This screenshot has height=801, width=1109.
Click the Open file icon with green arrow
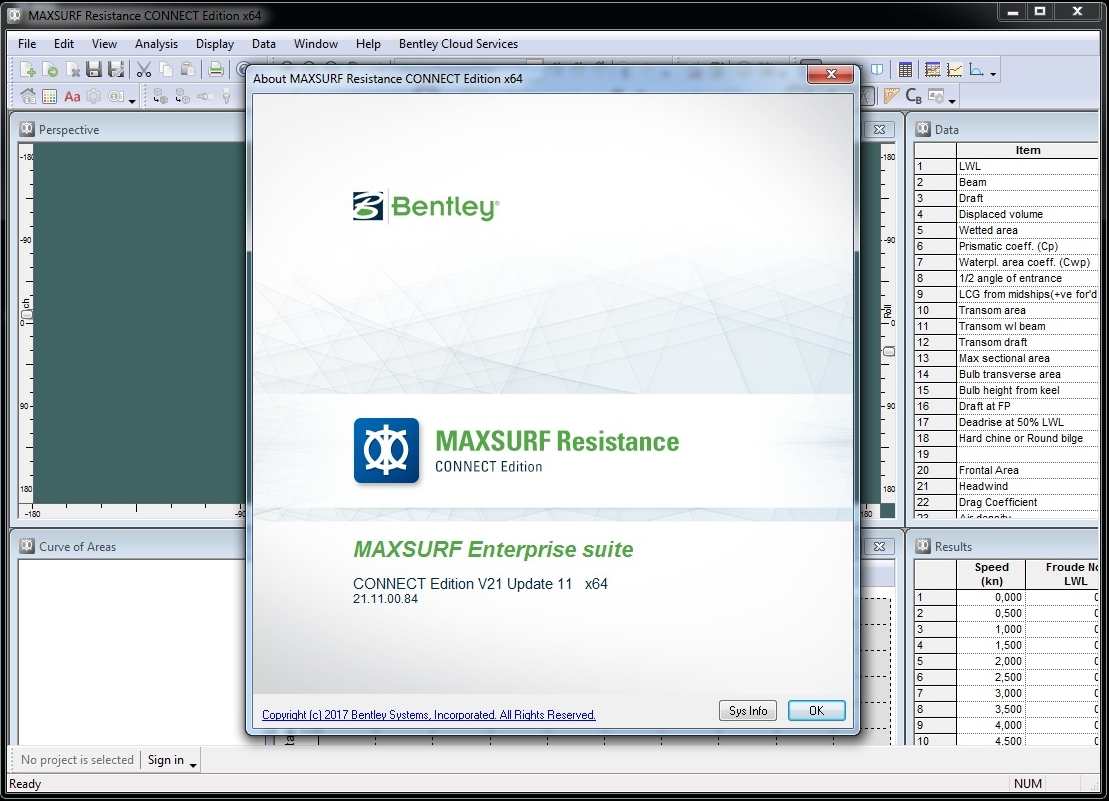coord(50,69)
